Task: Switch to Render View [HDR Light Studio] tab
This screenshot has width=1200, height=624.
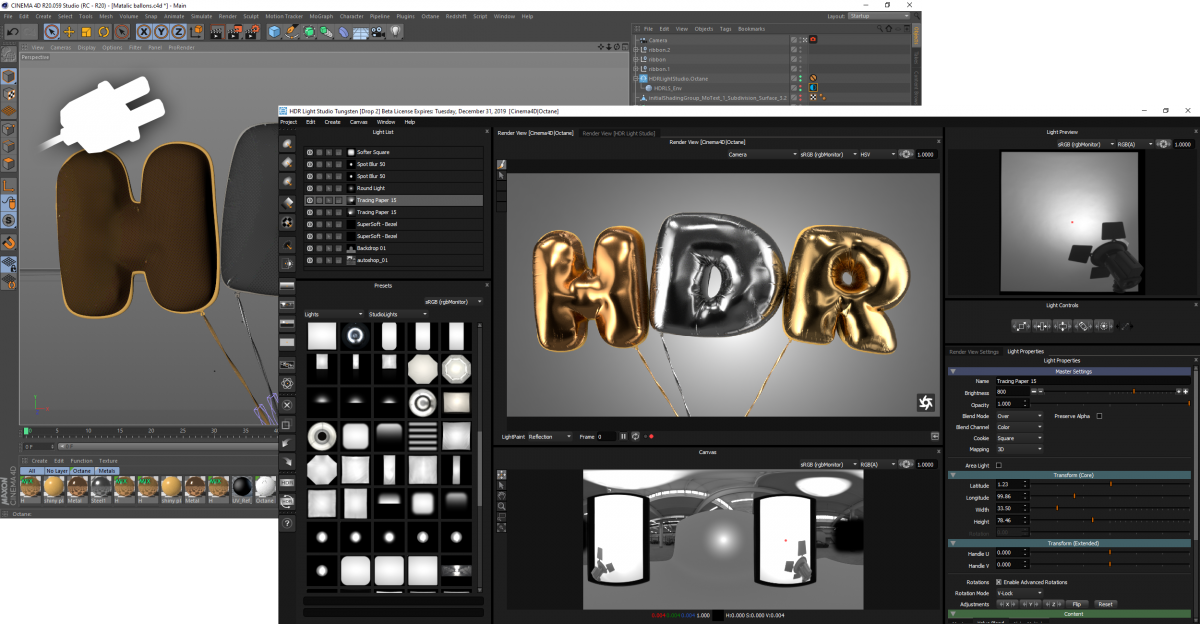Action: point(620,132)
